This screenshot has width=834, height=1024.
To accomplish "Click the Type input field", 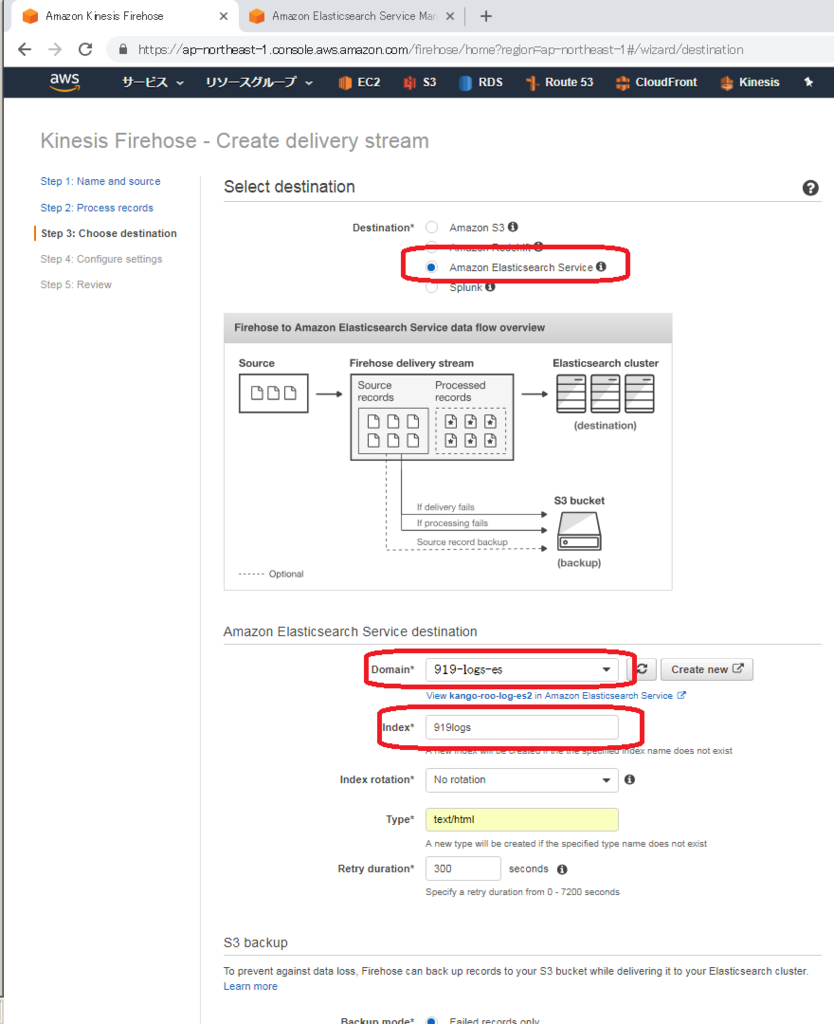I will (522, 820).
